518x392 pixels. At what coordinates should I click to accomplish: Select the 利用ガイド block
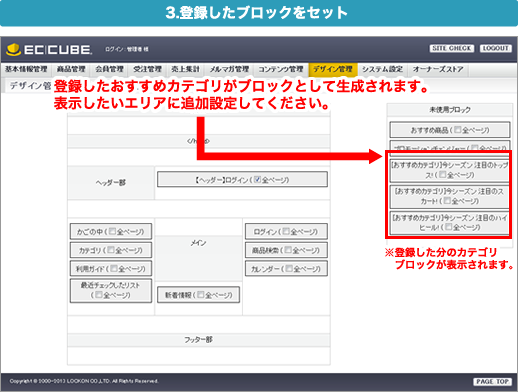coord(111,269)
